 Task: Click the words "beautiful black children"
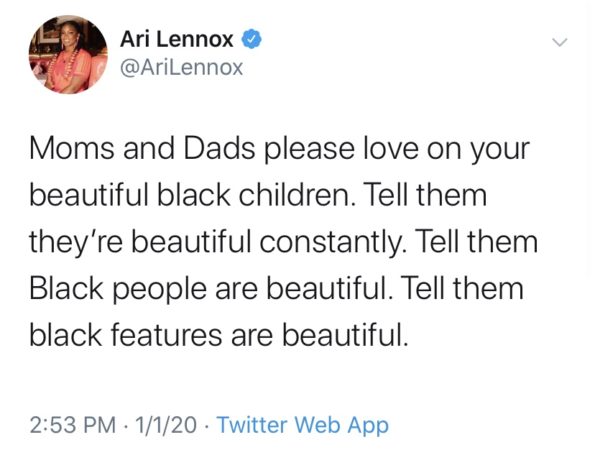(x=190, y=195)
